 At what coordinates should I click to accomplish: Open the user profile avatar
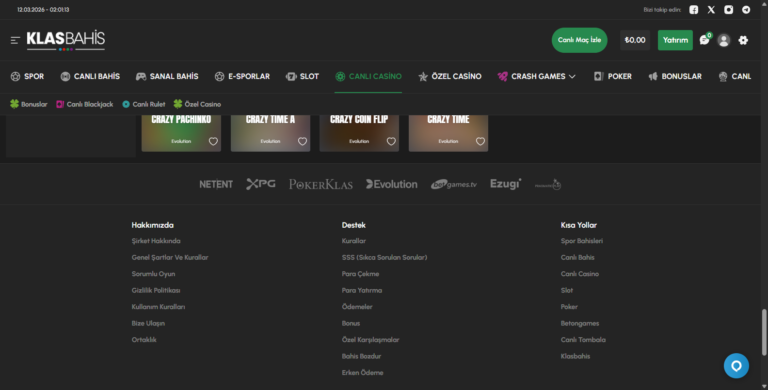click(723, 40)
